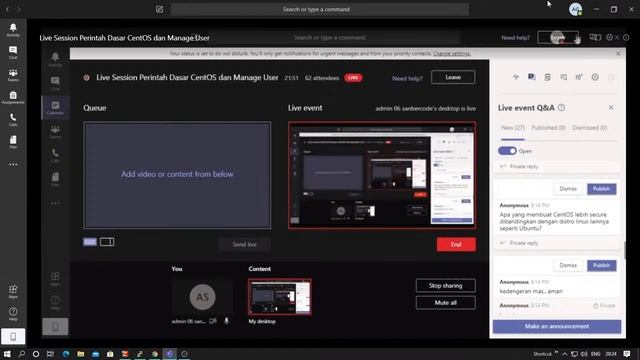The image size is (640, 360).
Task: Expand ellipsis in the inner shared-screen rail
Action: click(x=55, y=203)
